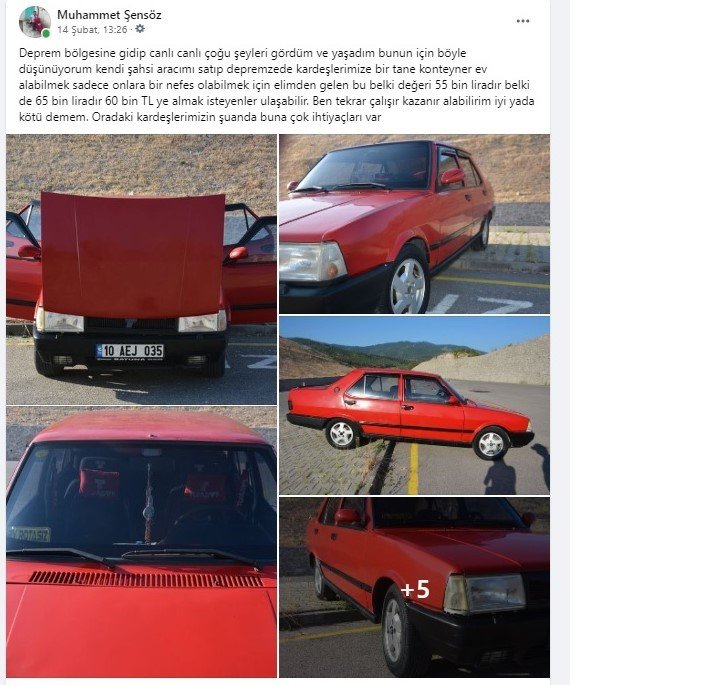Open the post timestamp 14 Şubat, 13:26
The width and height of the screenshot is (702, 685).
92,30
